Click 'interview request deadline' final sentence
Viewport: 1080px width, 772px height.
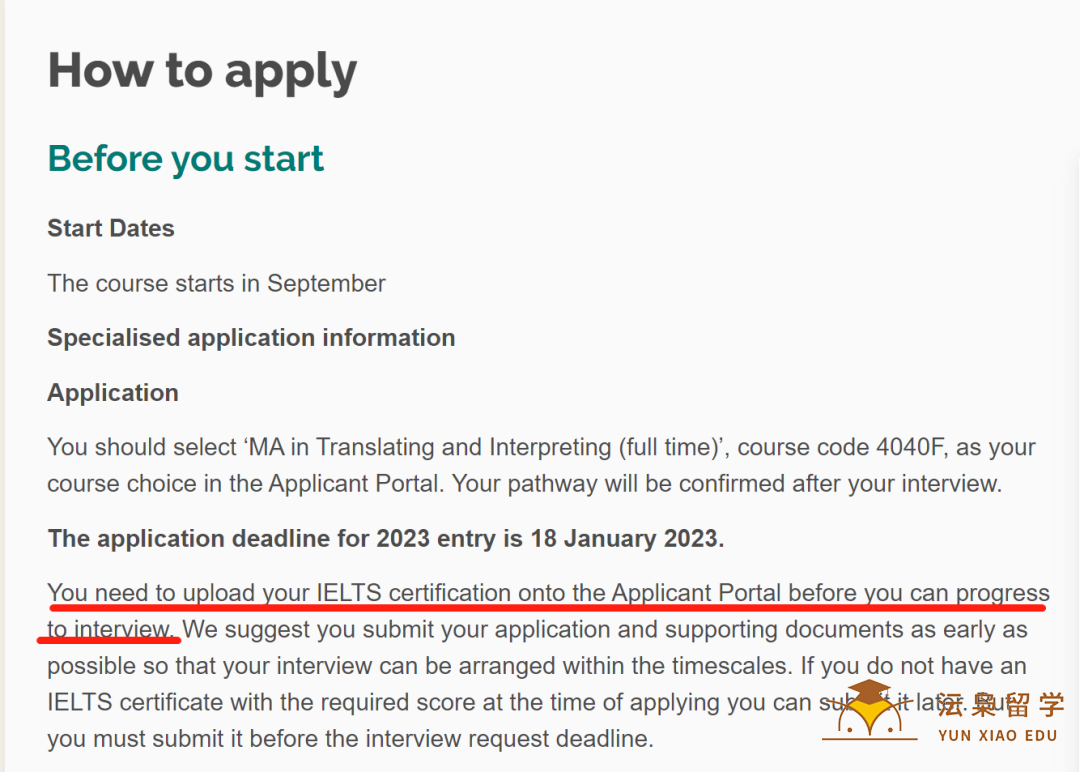(x=351, y=739)
